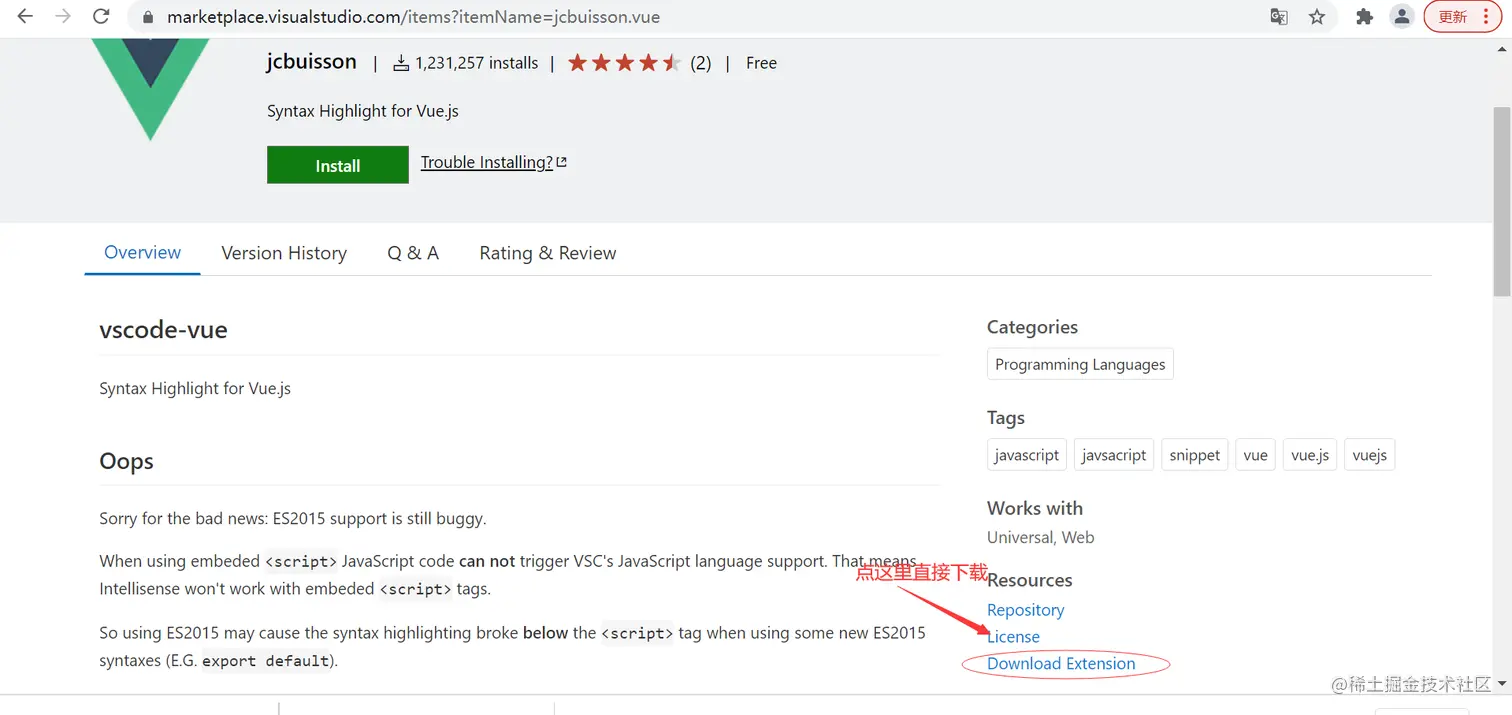Open the License link
Screen dimensions: 1512x715
coord(1013,637)
